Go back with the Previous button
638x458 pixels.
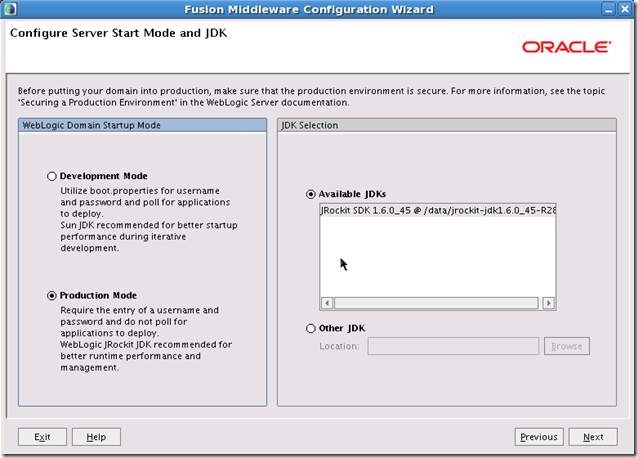click(x=539, y=437)
